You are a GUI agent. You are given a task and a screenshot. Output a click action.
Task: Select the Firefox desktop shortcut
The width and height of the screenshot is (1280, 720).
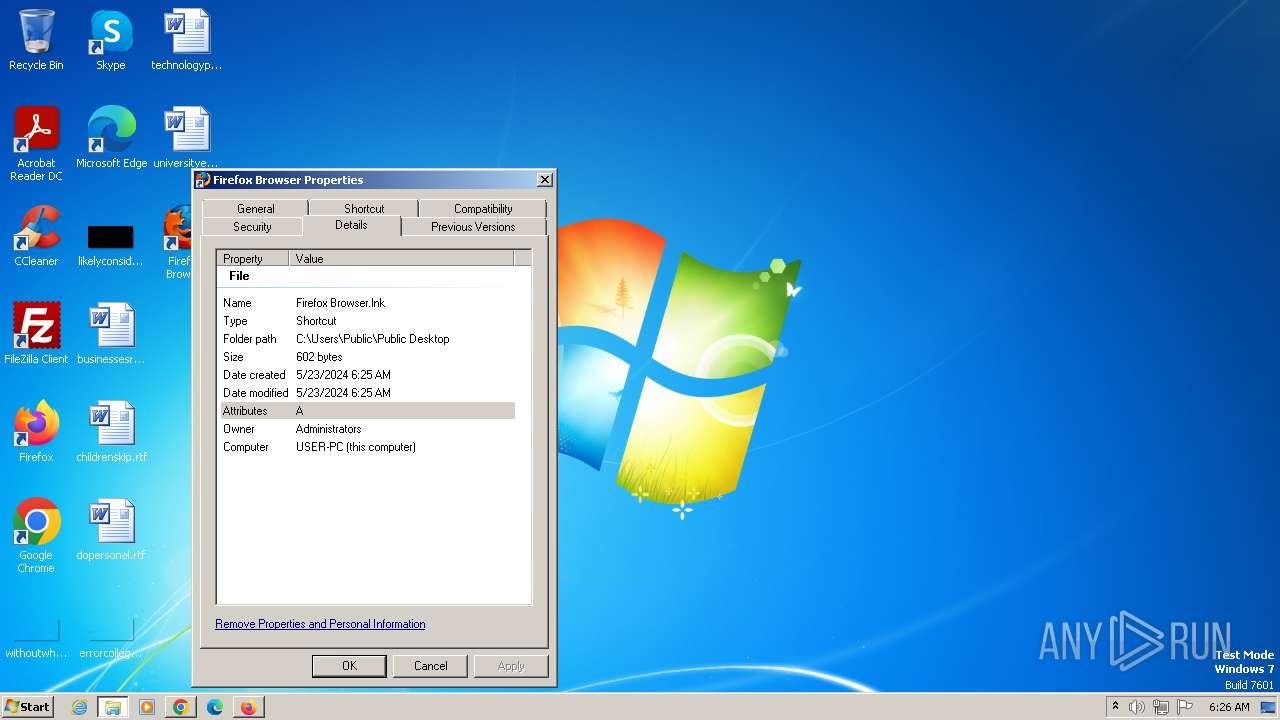[x=36, y=431]
